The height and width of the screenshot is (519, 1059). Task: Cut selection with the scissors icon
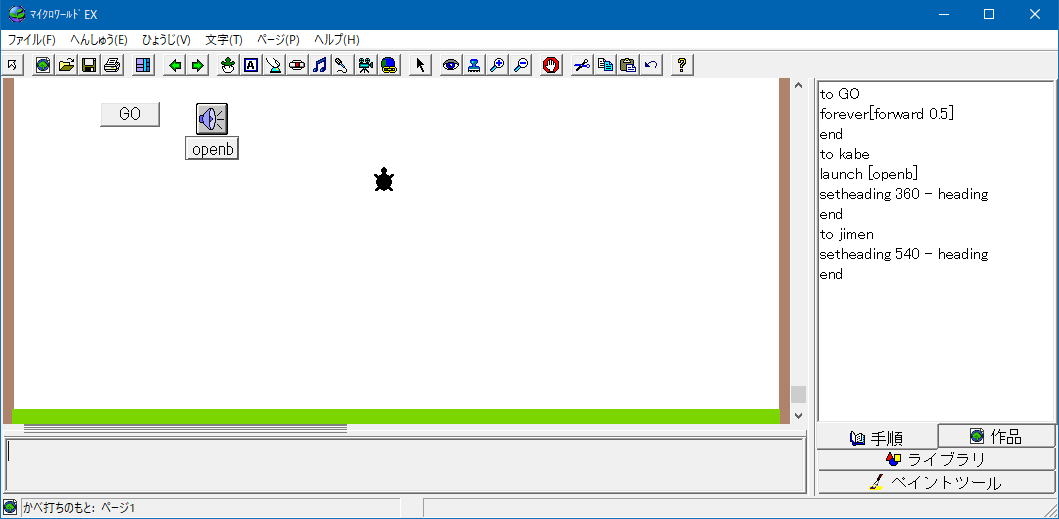pos(582,66)
